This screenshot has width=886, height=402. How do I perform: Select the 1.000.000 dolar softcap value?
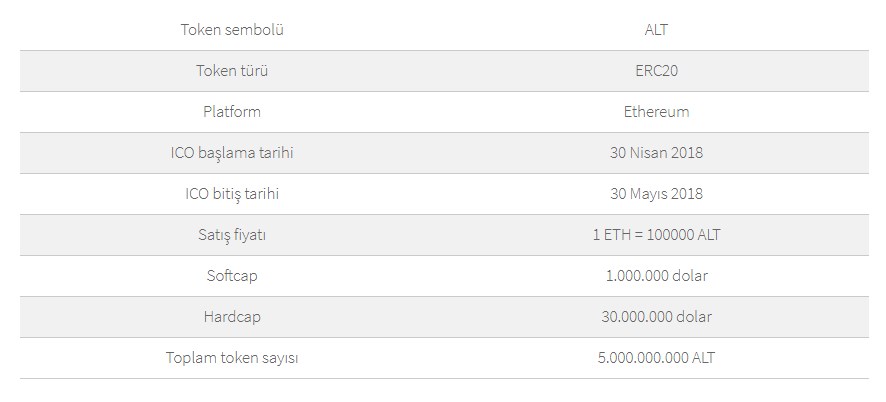tap(656, 276)
